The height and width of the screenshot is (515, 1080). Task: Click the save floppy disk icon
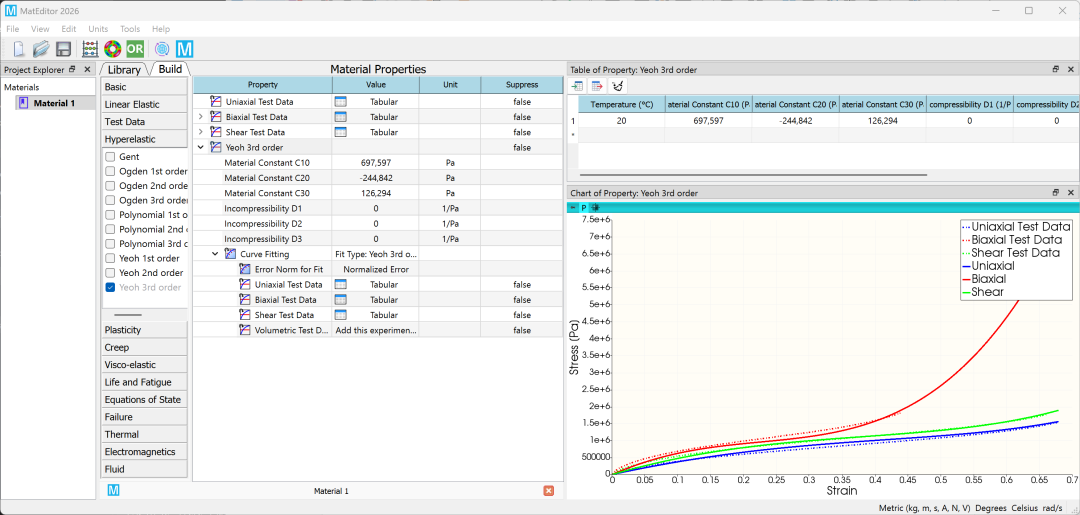point(63,49)
